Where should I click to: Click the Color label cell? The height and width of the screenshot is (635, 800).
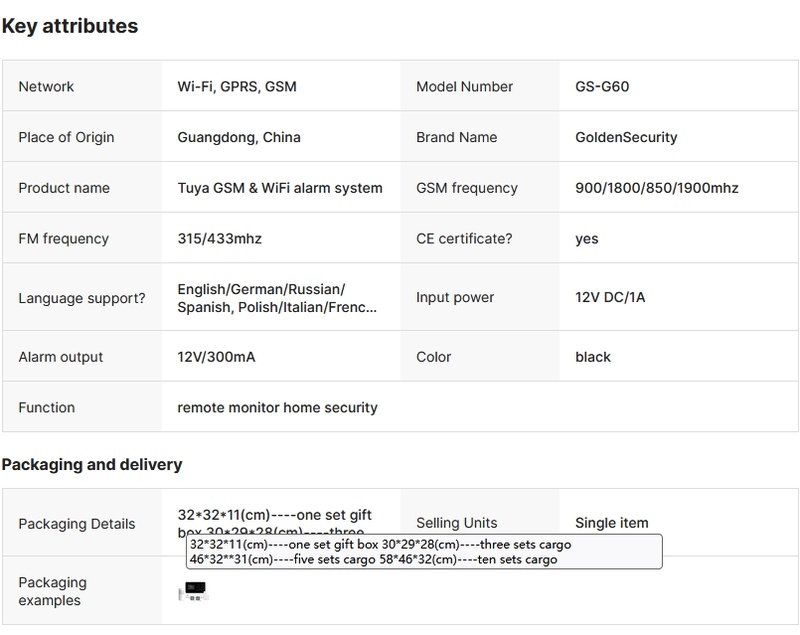(x=434, y=357)
